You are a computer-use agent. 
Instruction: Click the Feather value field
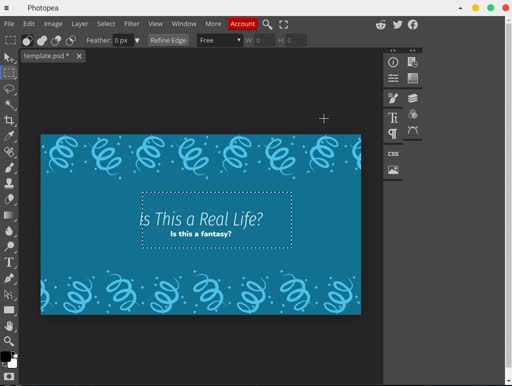tap(123, 41)
